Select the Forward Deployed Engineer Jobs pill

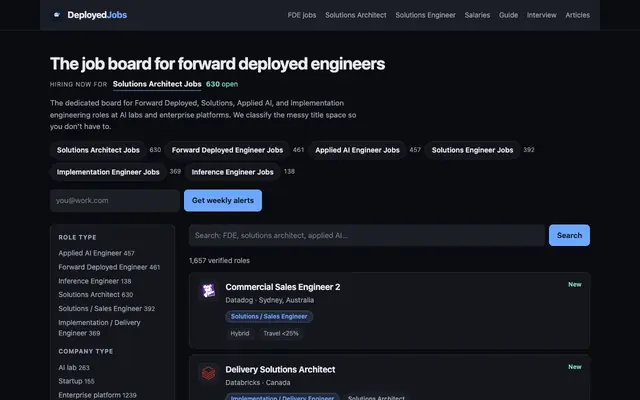point(227,150)
